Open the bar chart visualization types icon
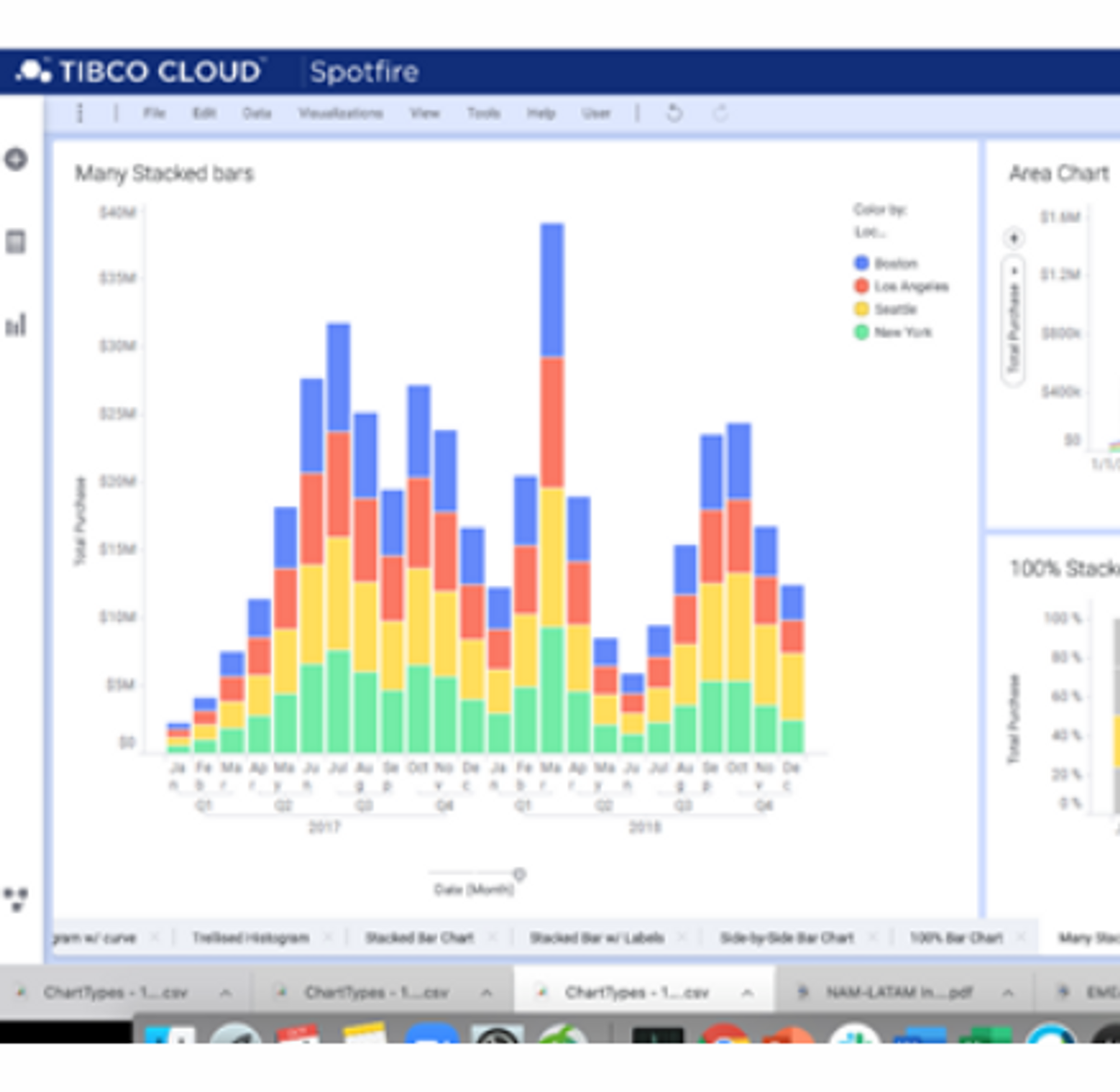This screenshot has height=1092, width=1120. tap(16, 325)
